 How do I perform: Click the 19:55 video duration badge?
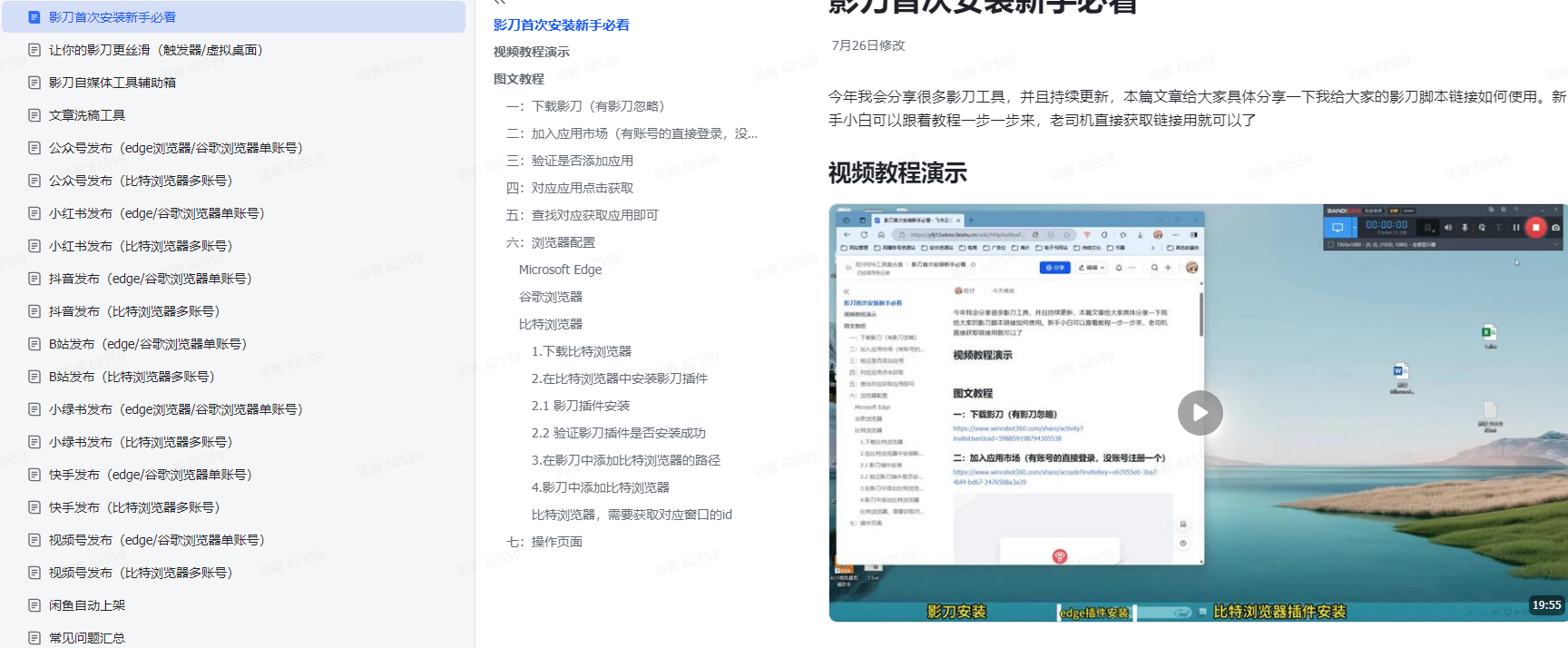1546,605
